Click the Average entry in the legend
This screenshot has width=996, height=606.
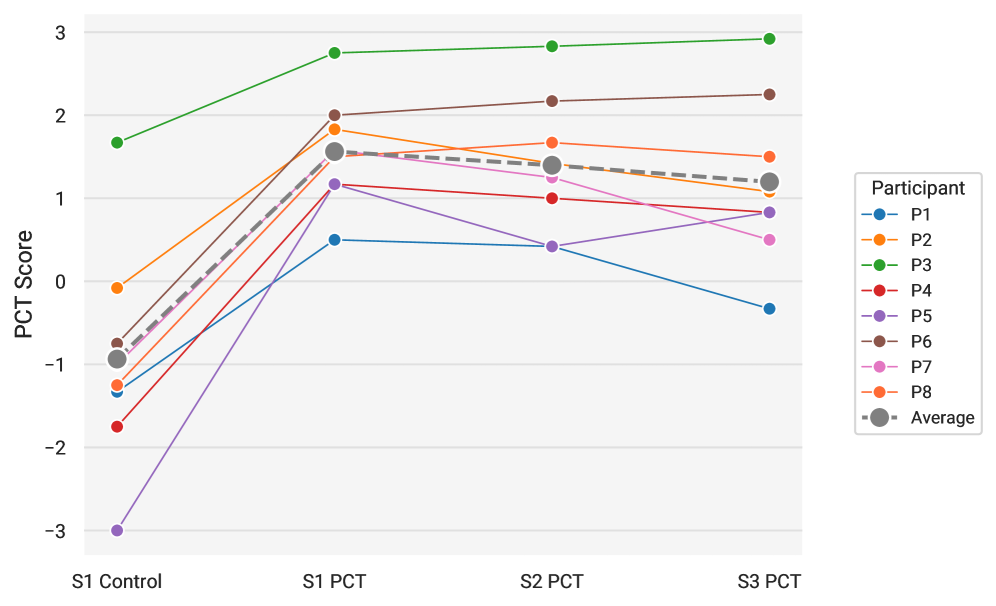click(x=942, y=418)
